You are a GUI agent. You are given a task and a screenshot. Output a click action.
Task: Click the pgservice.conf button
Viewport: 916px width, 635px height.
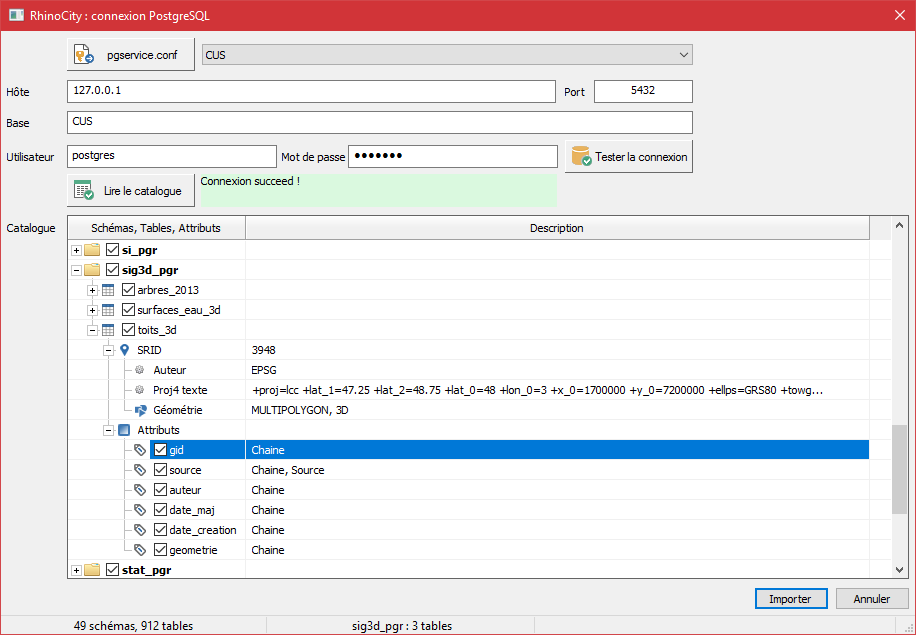tap(131, 55)
